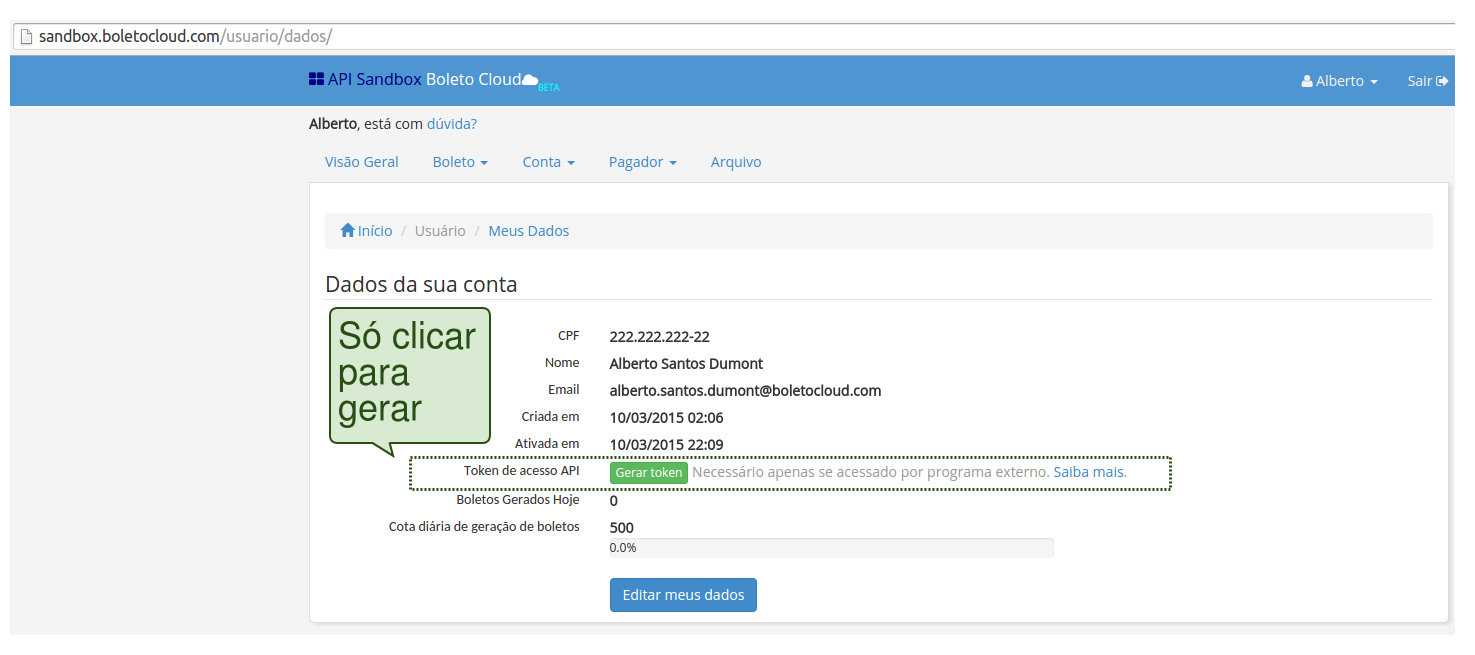Go to the Visão Geral tab
This screenshot has height=655, width=1475.
pyautogui.click(x=361, y=162)
